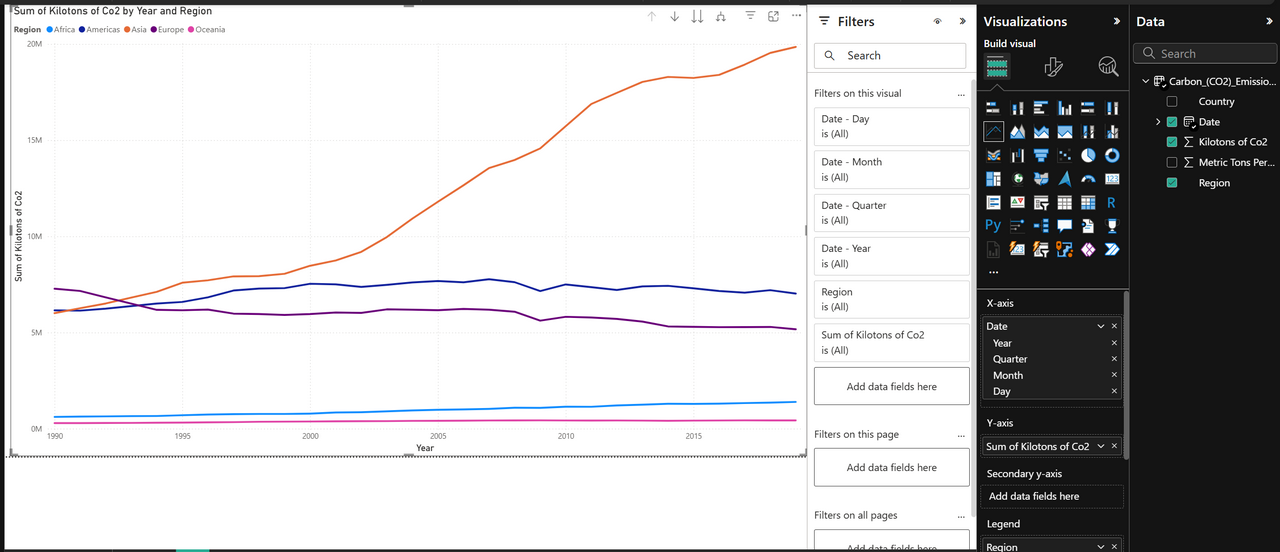Expand the Region filter card
The image size is (1280, 552).
point(892,299)
